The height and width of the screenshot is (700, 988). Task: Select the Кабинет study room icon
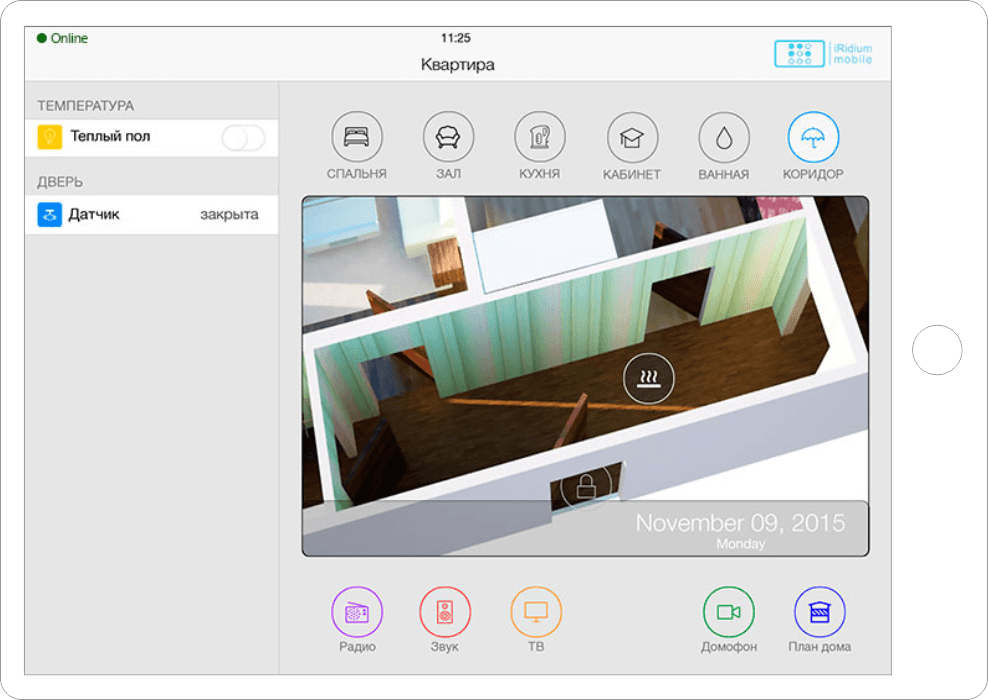tap(632, 138)
